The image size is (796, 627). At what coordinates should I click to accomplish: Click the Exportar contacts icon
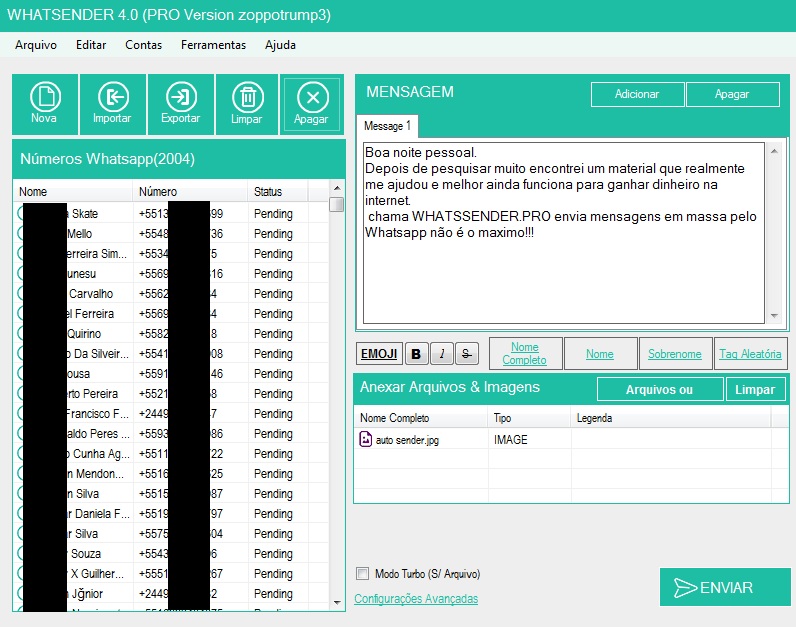pyautogui.click(x=180, y=103)
